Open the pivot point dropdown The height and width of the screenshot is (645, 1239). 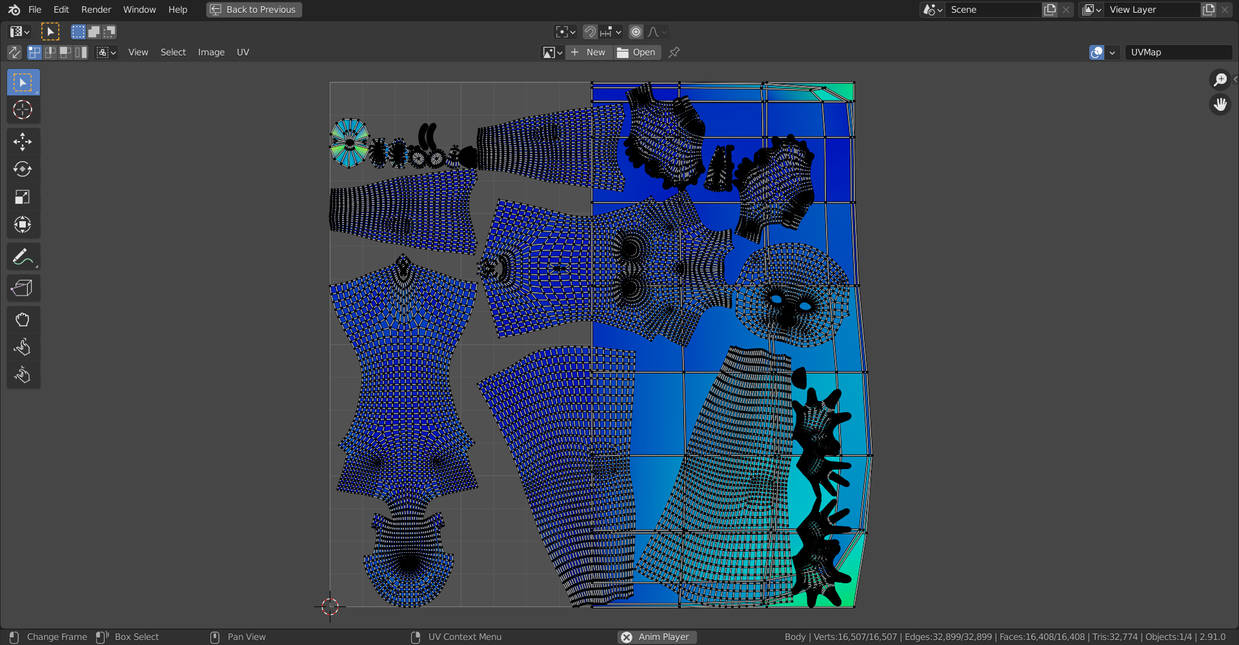[x=566, y=32]
